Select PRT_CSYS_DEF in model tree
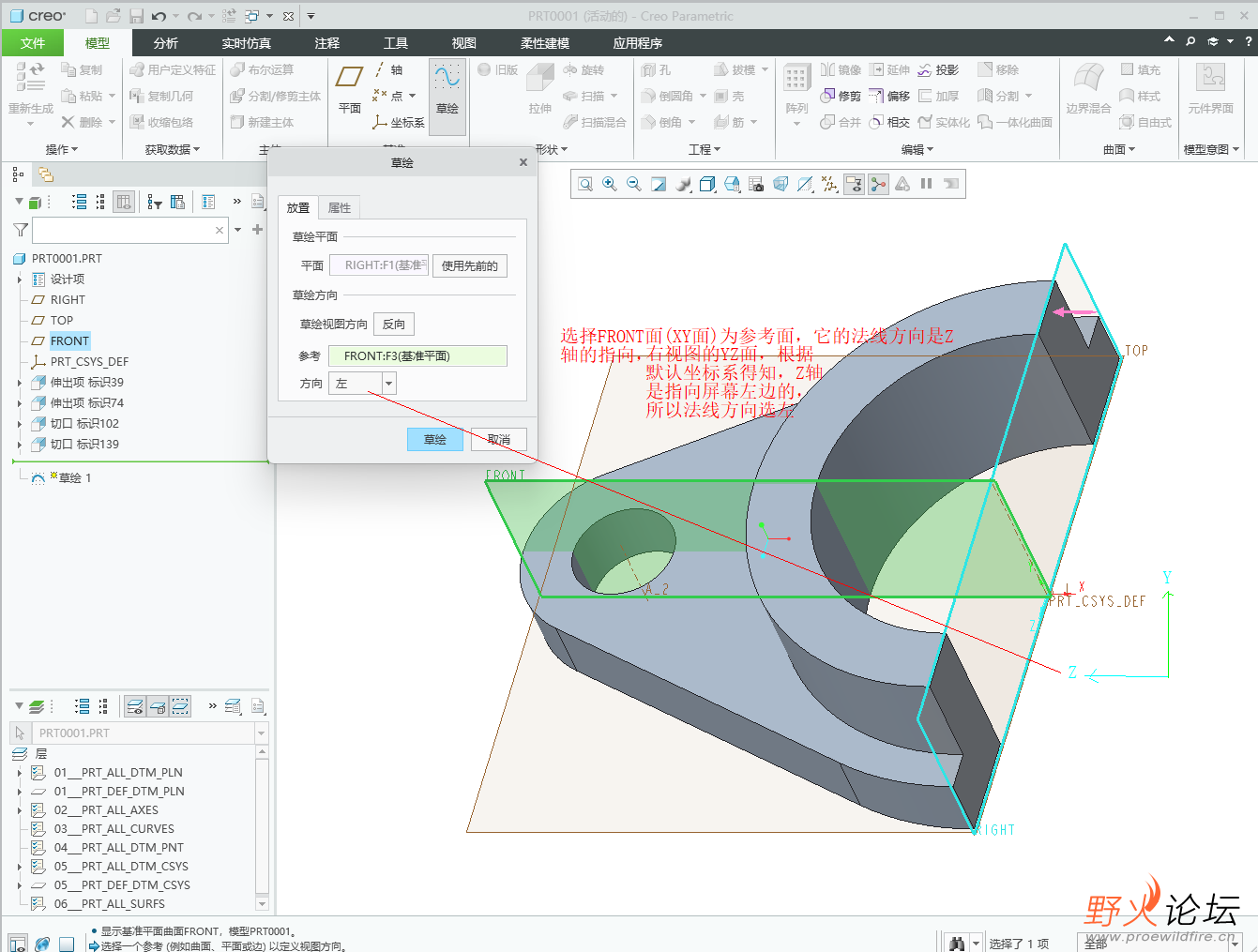1258x952 pixels. [x=89, y=361]
